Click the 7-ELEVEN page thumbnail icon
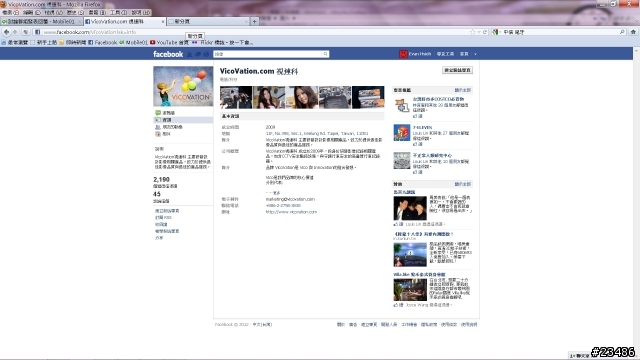The height and width of the screenshot is (360, 640). 402,133
